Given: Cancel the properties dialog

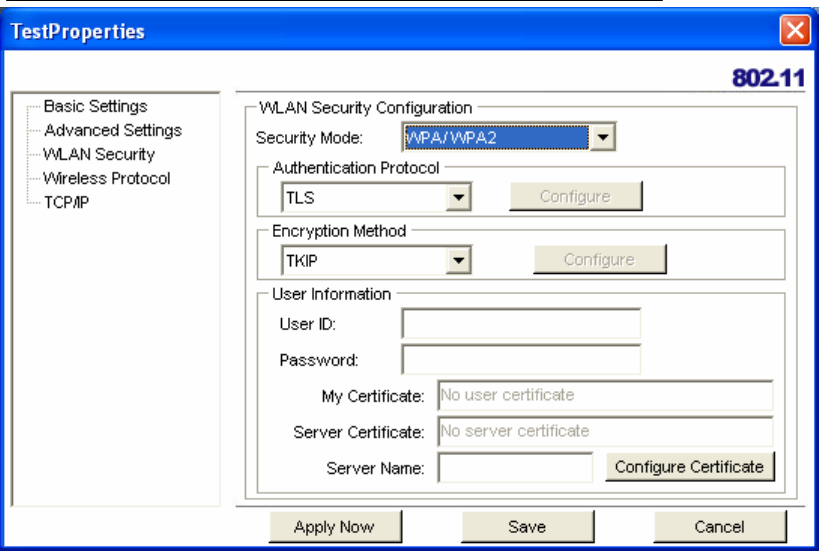Looking at the screenshot, I should coord(719,526).
